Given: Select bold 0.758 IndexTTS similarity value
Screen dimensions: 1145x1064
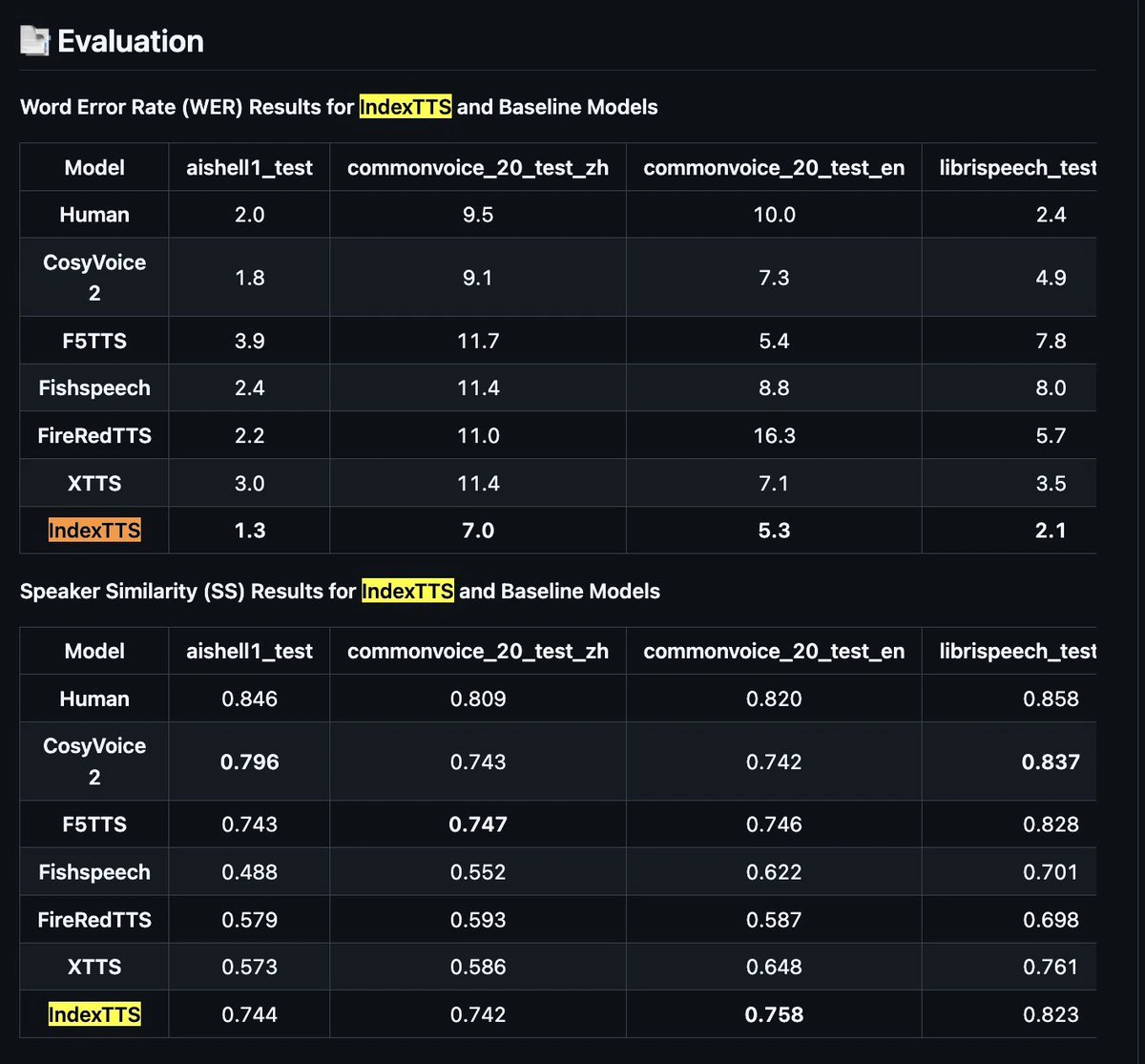Looking at the screenshot, I should (774, 1014).
